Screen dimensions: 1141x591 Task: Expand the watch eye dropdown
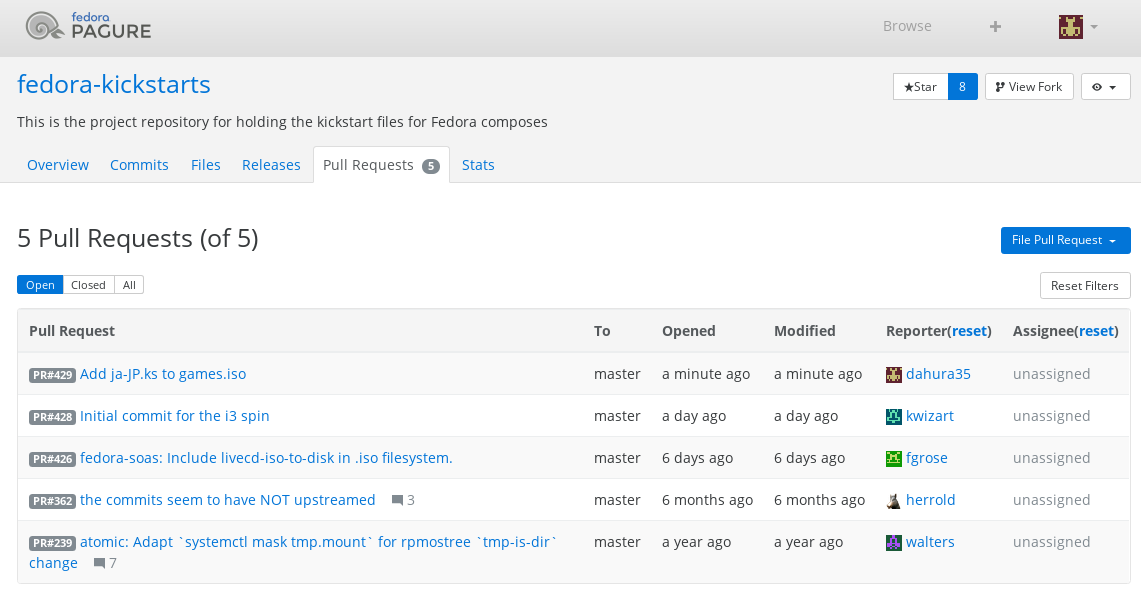tap(1105, 87)
